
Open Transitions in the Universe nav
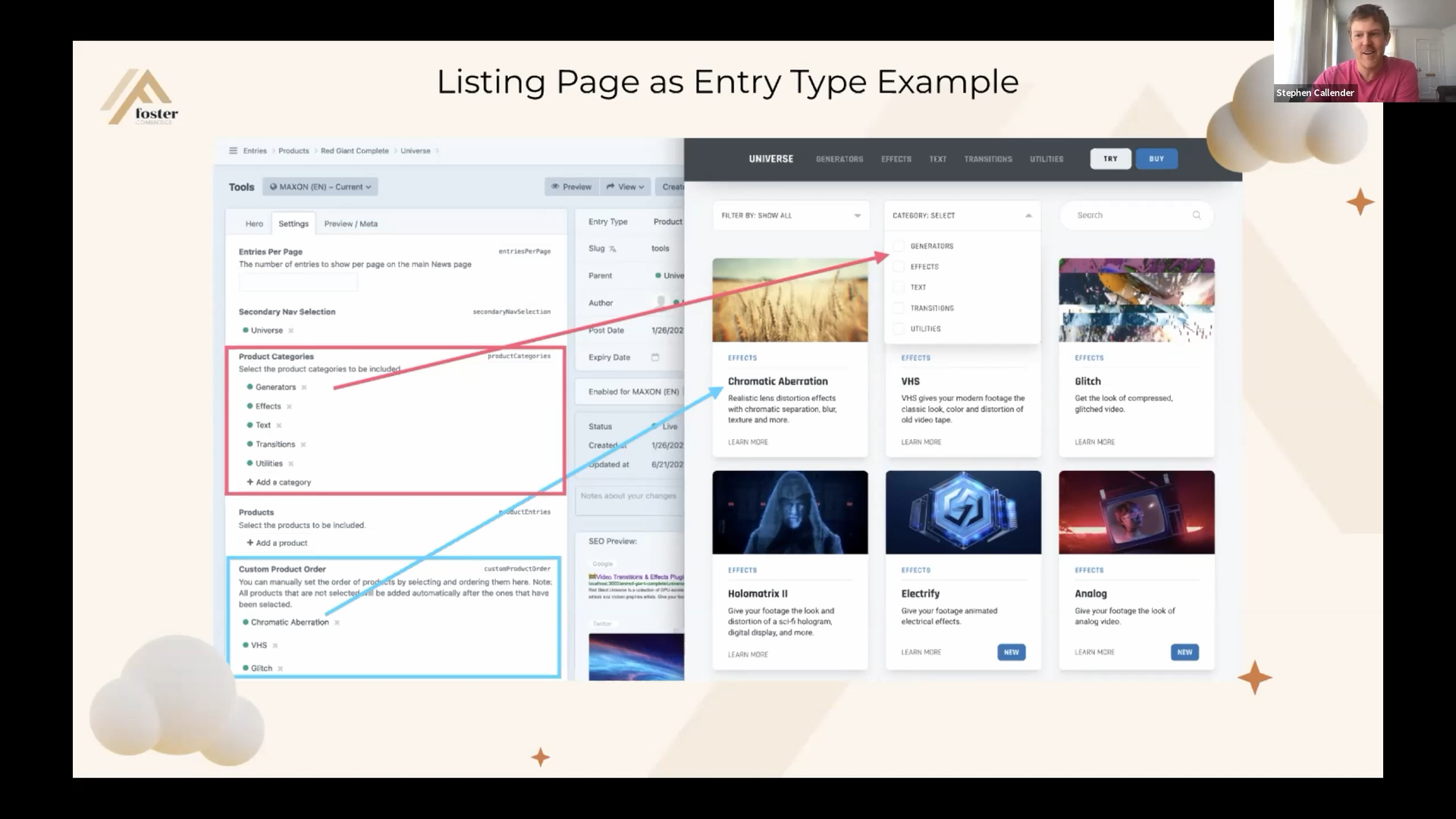(988, 159)
